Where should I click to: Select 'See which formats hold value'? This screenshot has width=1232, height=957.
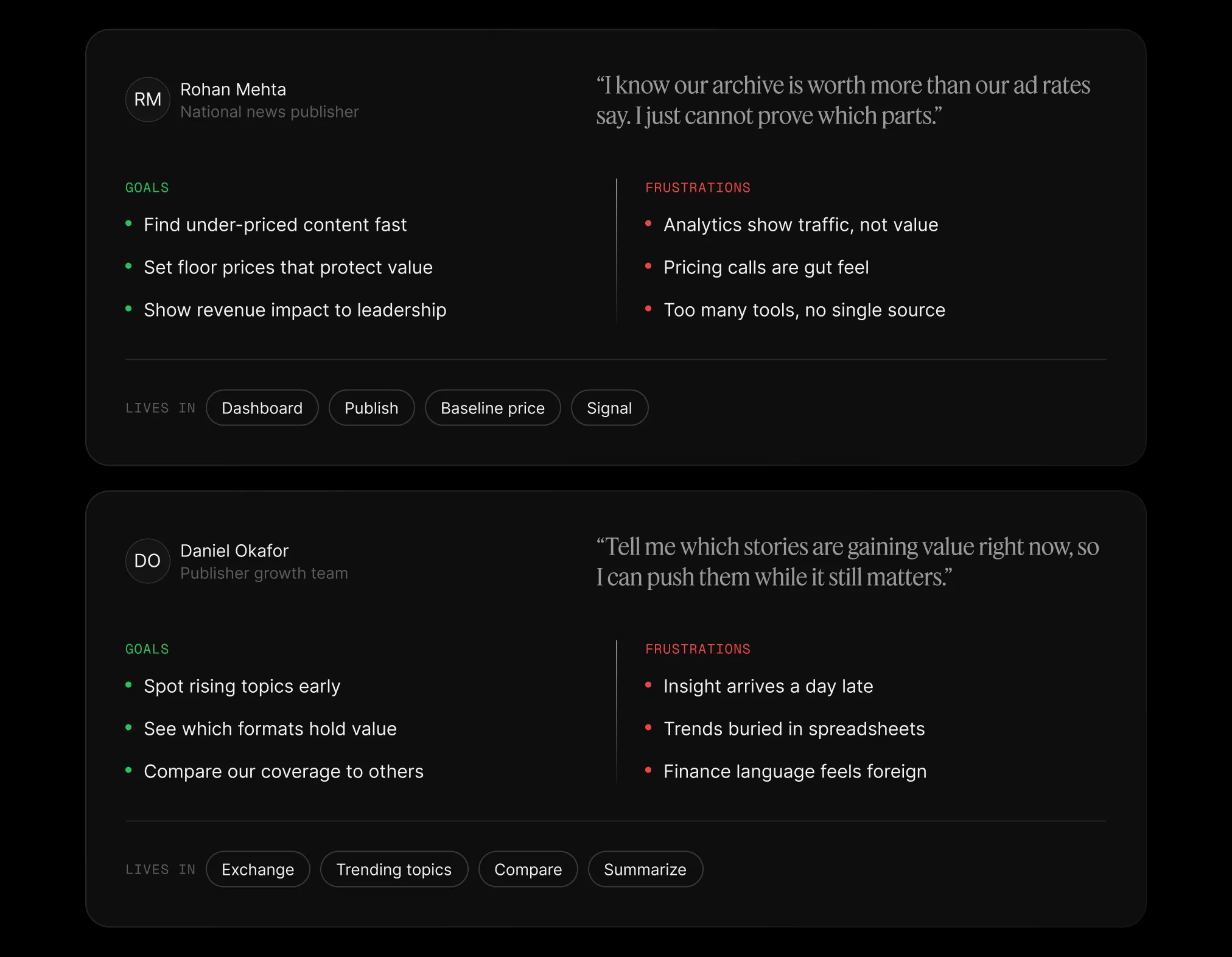coord(270,729)
